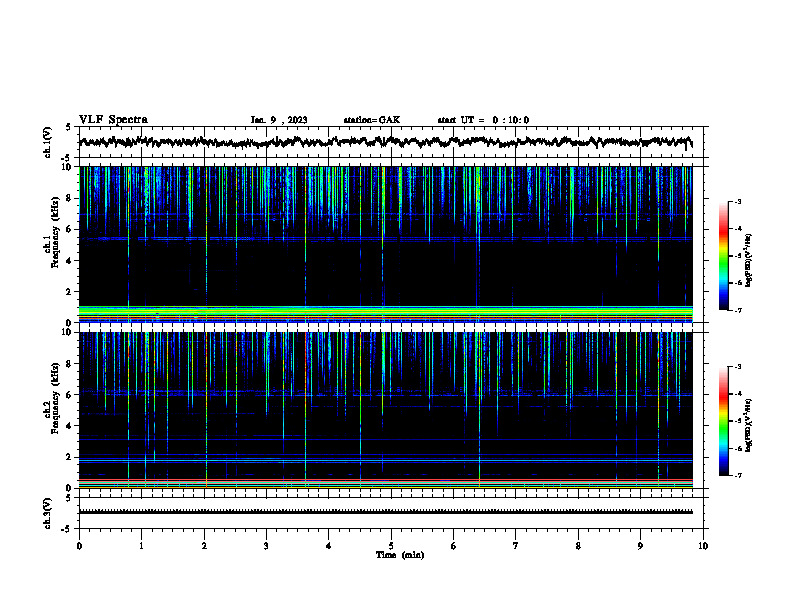The width and height of the screenshot is (792, 612).
Task: Click the start UT time label
Action: (x=483, y=120)
